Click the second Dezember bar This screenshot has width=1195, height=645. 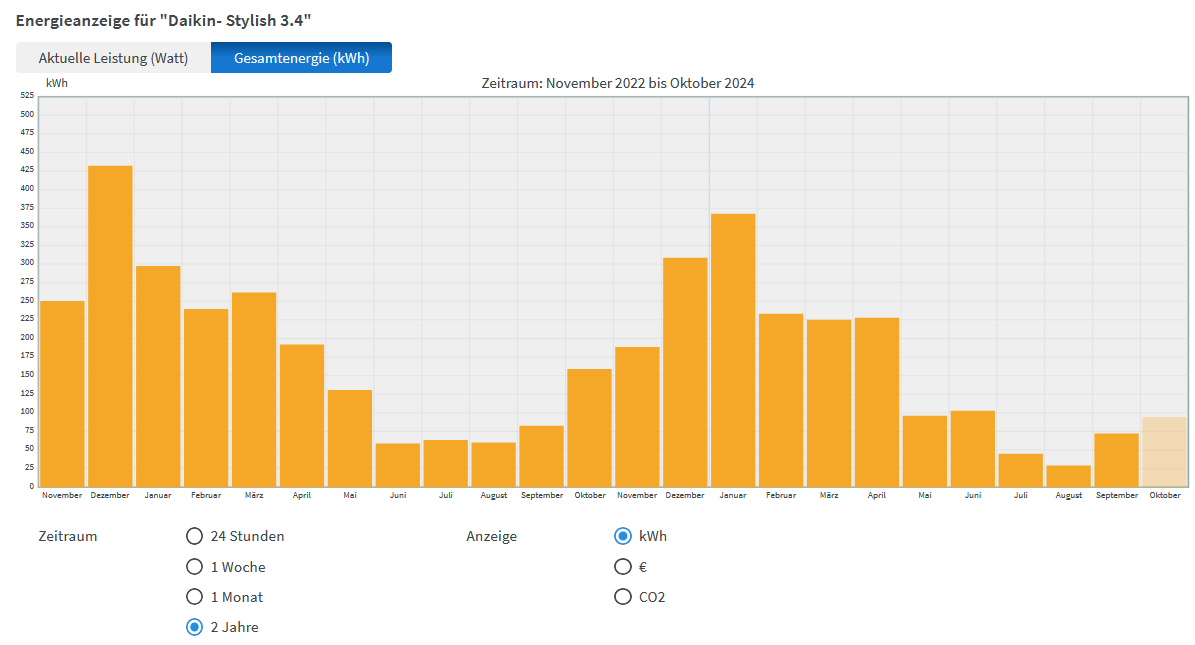click(685, 372)
